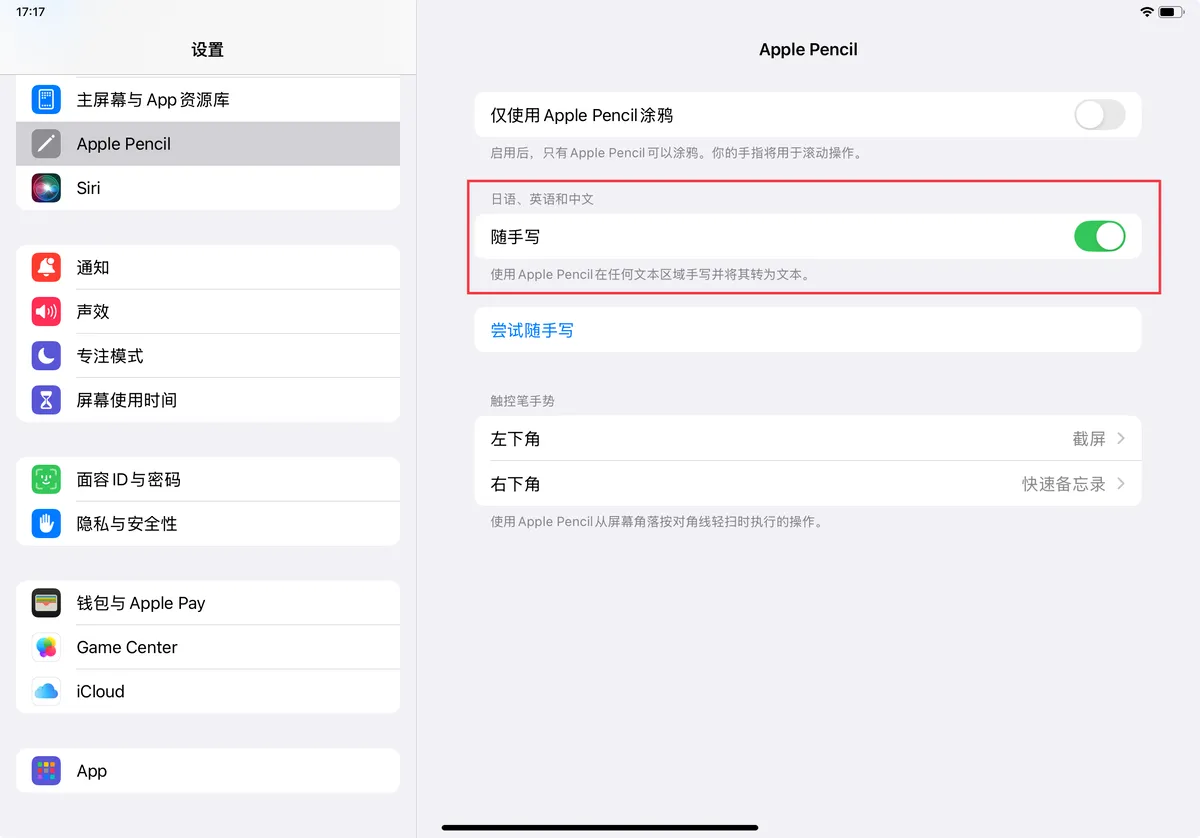This screenshot has width=1200, height=838.
Task: Tap the Apple Pencil page title
Action: tap(808, 49)
